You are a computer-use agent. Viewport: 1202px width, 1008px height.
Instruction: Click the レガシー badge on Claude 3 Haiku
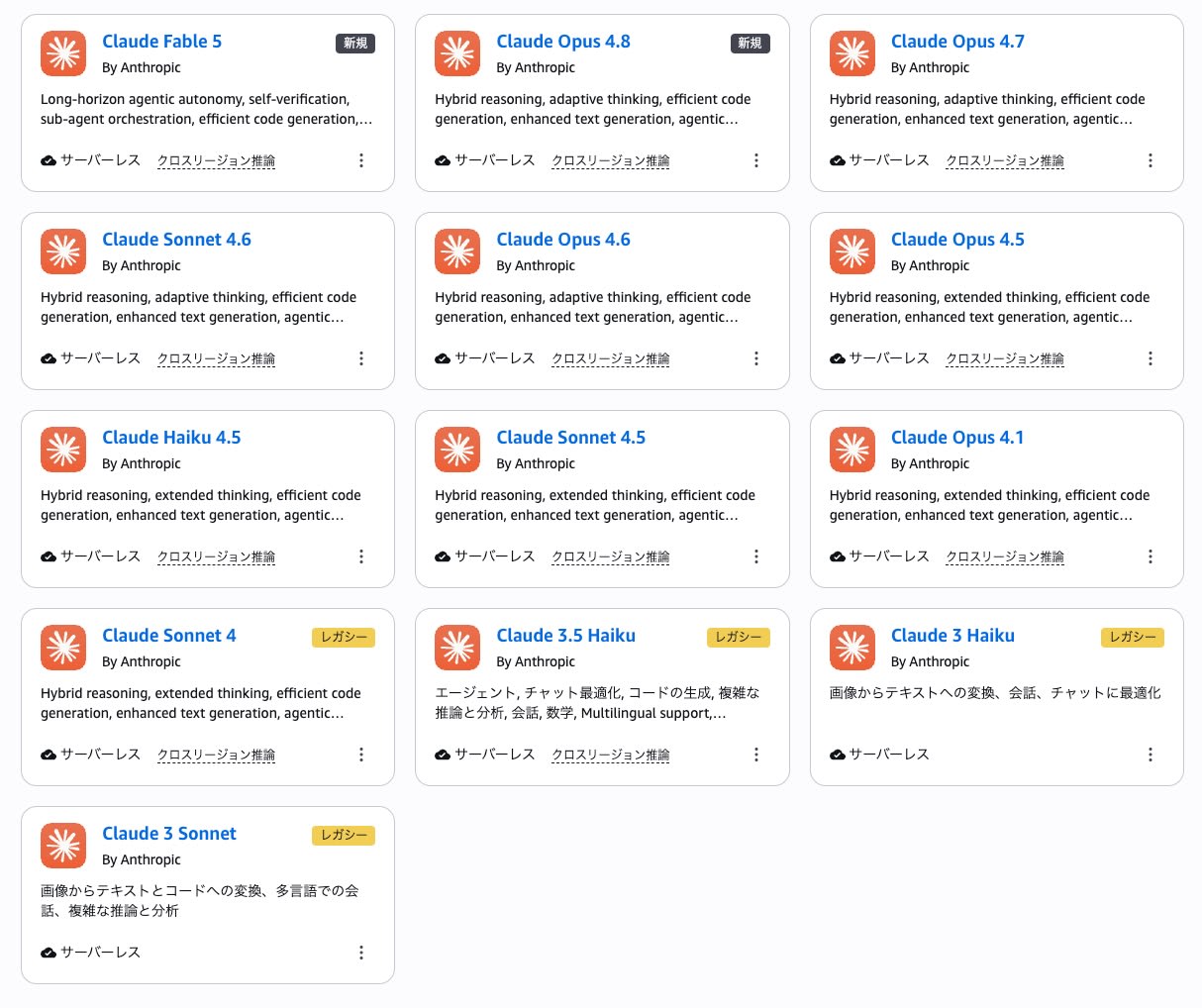click(x=1133, y=638)
